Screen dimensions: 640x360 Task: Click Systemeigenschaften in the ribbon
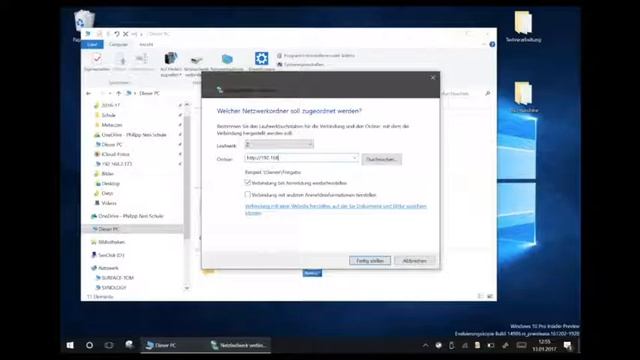pos(300,64)
